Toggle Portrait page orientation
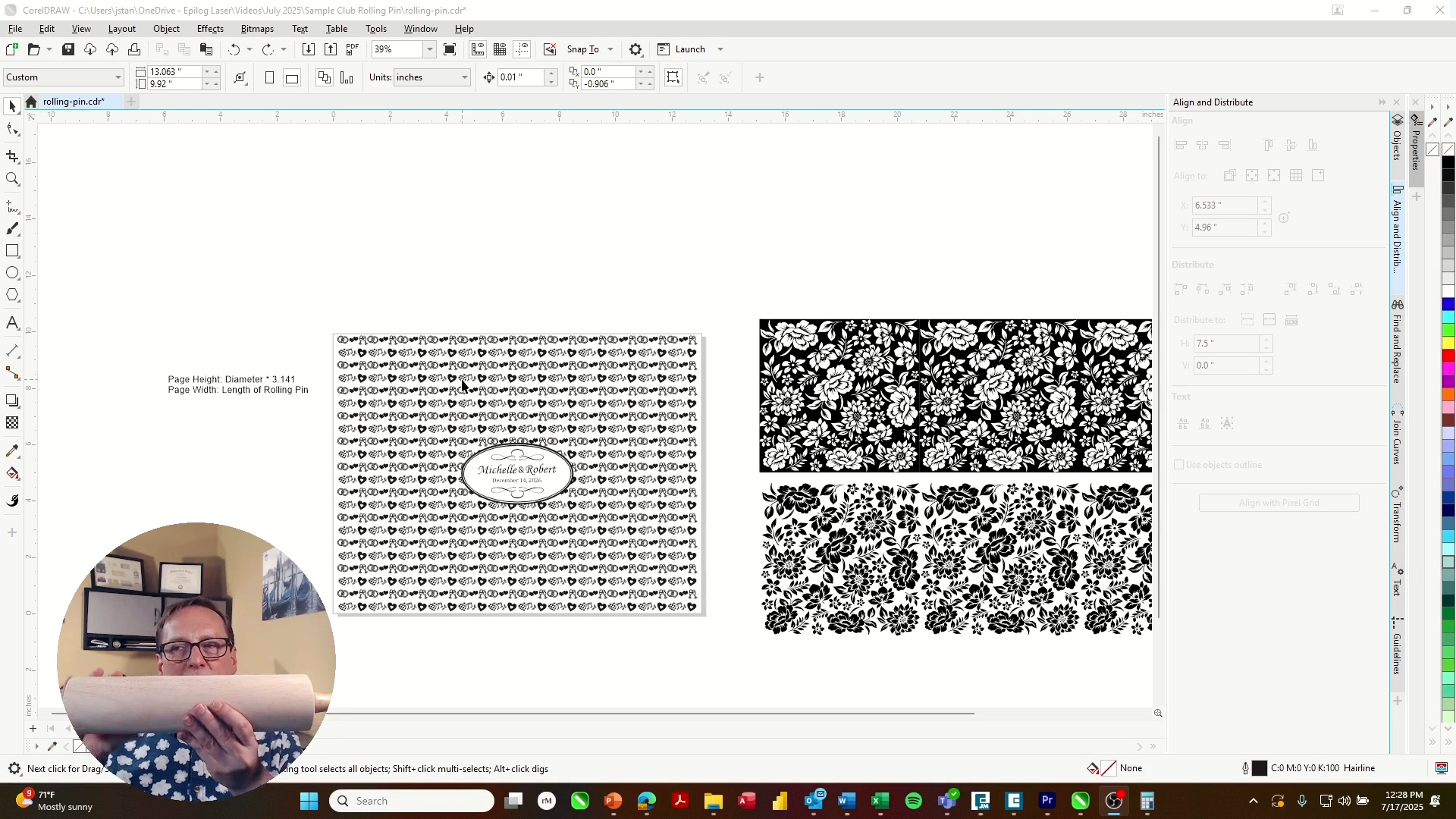The width and height of the screenshot is (1456, 819). click(x=269, y=77)
